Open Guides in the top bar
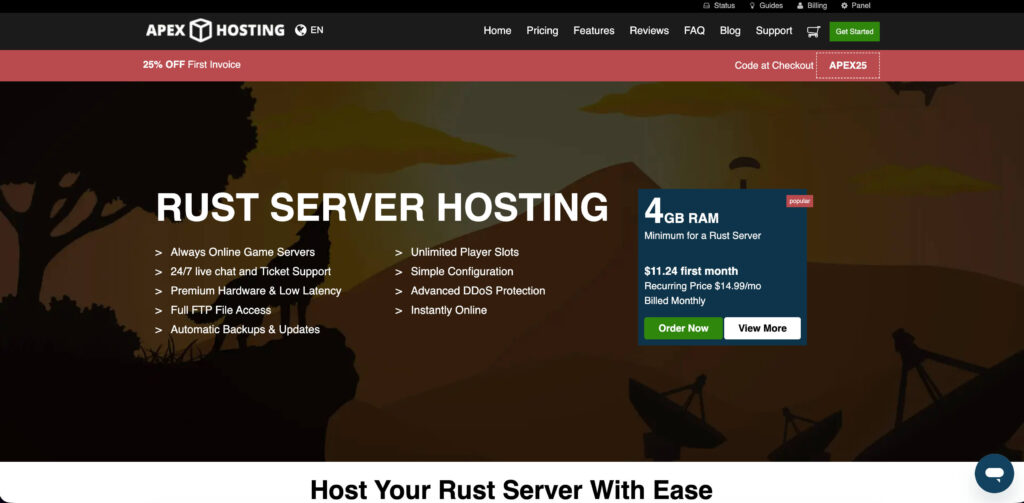Viewport: 1024px width, 503px height. (766, 5)
